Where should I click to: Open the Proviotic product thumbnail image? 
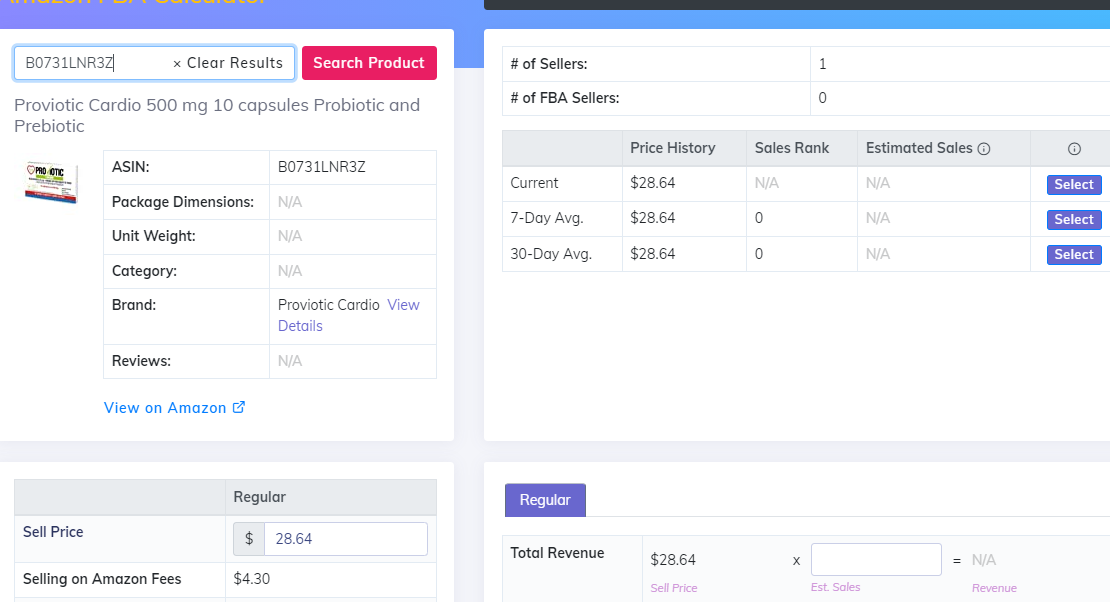[52, 182]
